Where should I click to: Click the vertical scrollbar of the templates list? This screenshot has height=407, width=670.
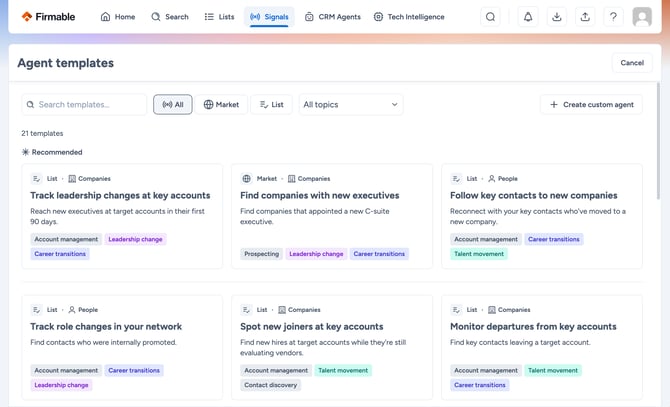click(x=658, y=141)
